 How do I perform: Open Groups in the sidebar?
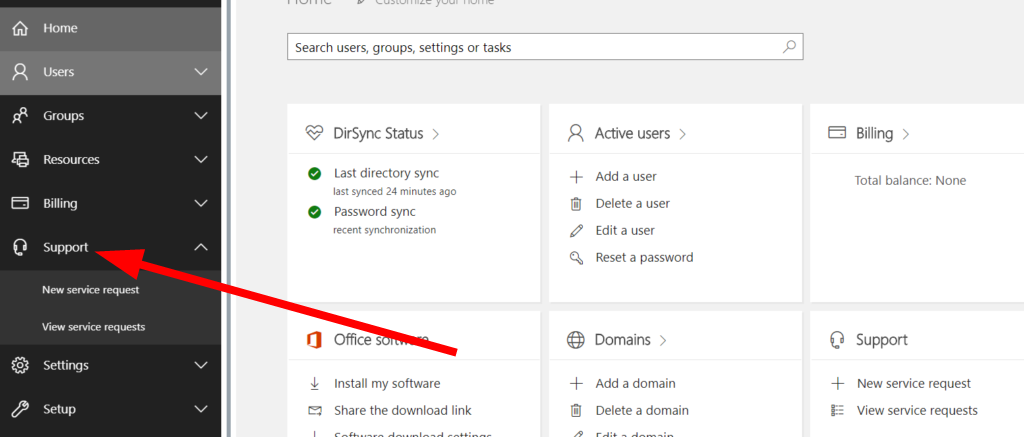pos(110,116)
